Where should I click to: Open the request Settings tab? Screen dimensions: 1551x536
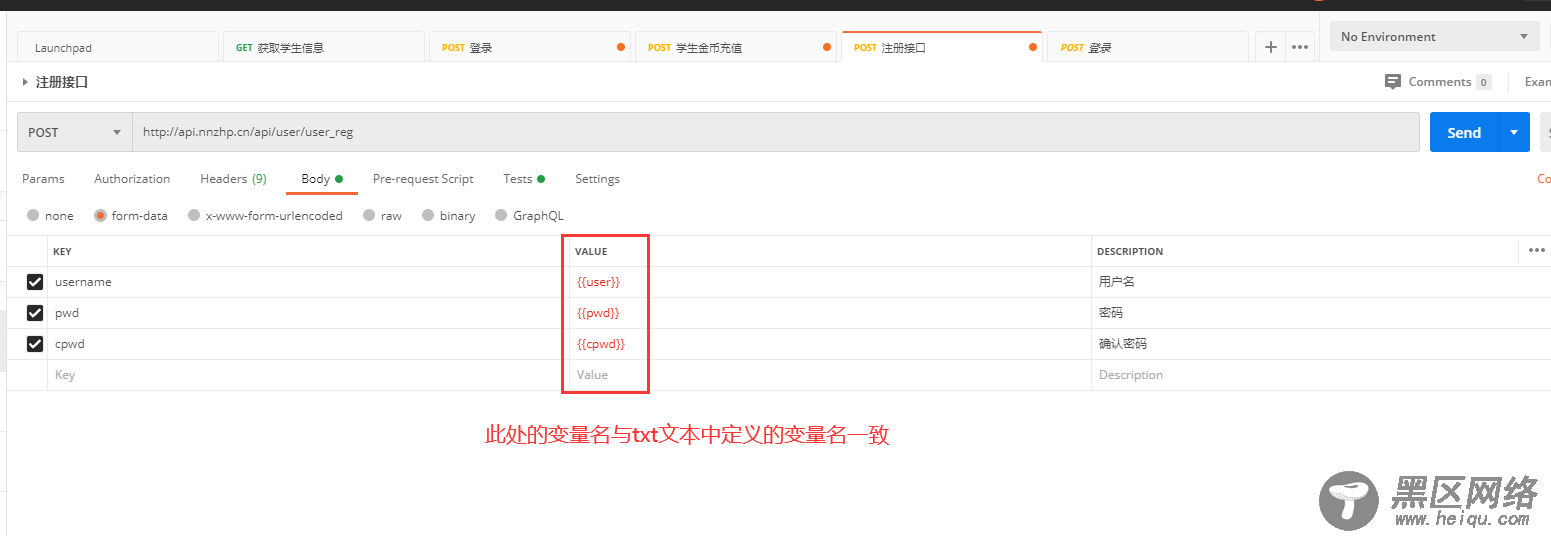coord(597,179)
